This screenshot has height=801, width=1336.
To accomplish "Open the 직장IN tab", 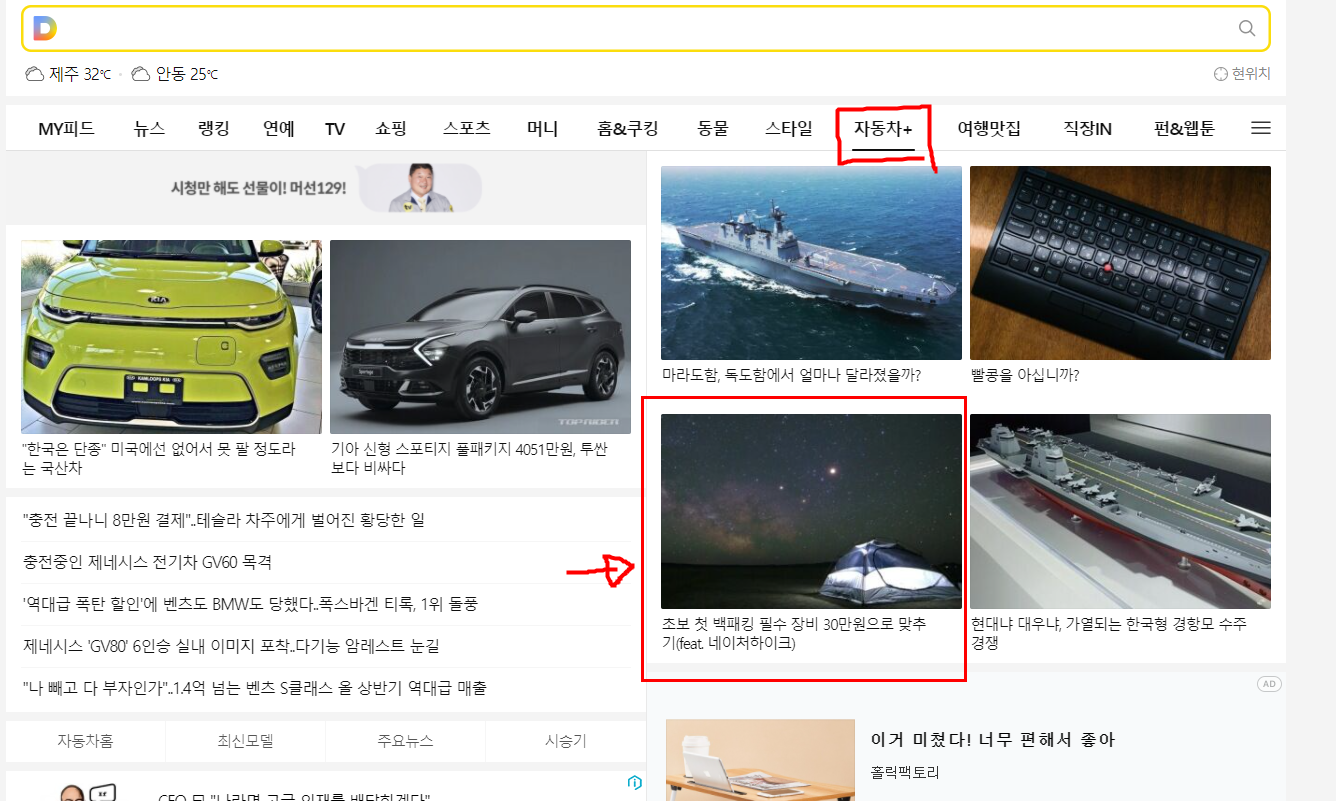I will click(x=1088, y=128).
